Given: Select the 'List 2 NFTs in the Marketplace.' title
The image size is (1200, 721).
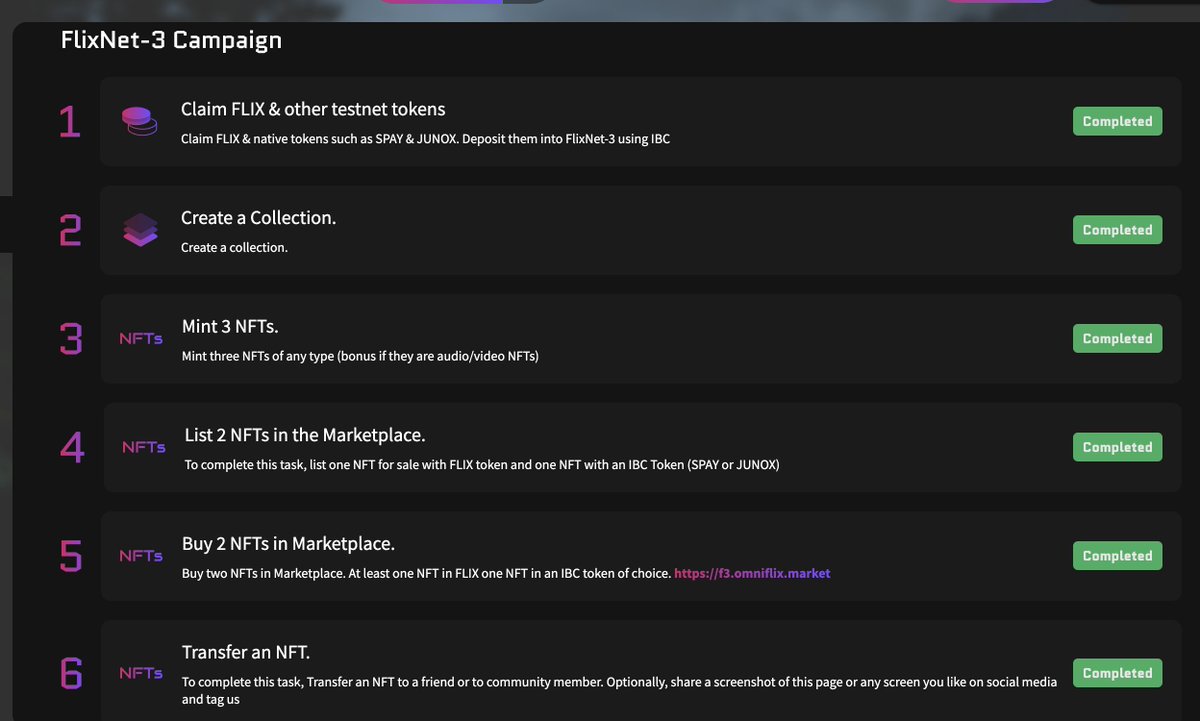Looking at the screenshot, I should pos(305,435).
